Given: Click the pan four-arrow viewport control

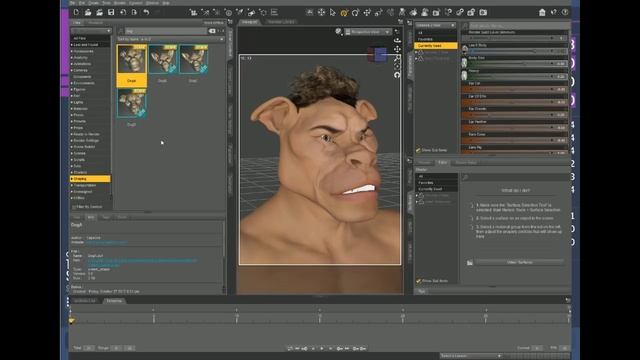Looking at the screenshot, I should coord(397,49).
